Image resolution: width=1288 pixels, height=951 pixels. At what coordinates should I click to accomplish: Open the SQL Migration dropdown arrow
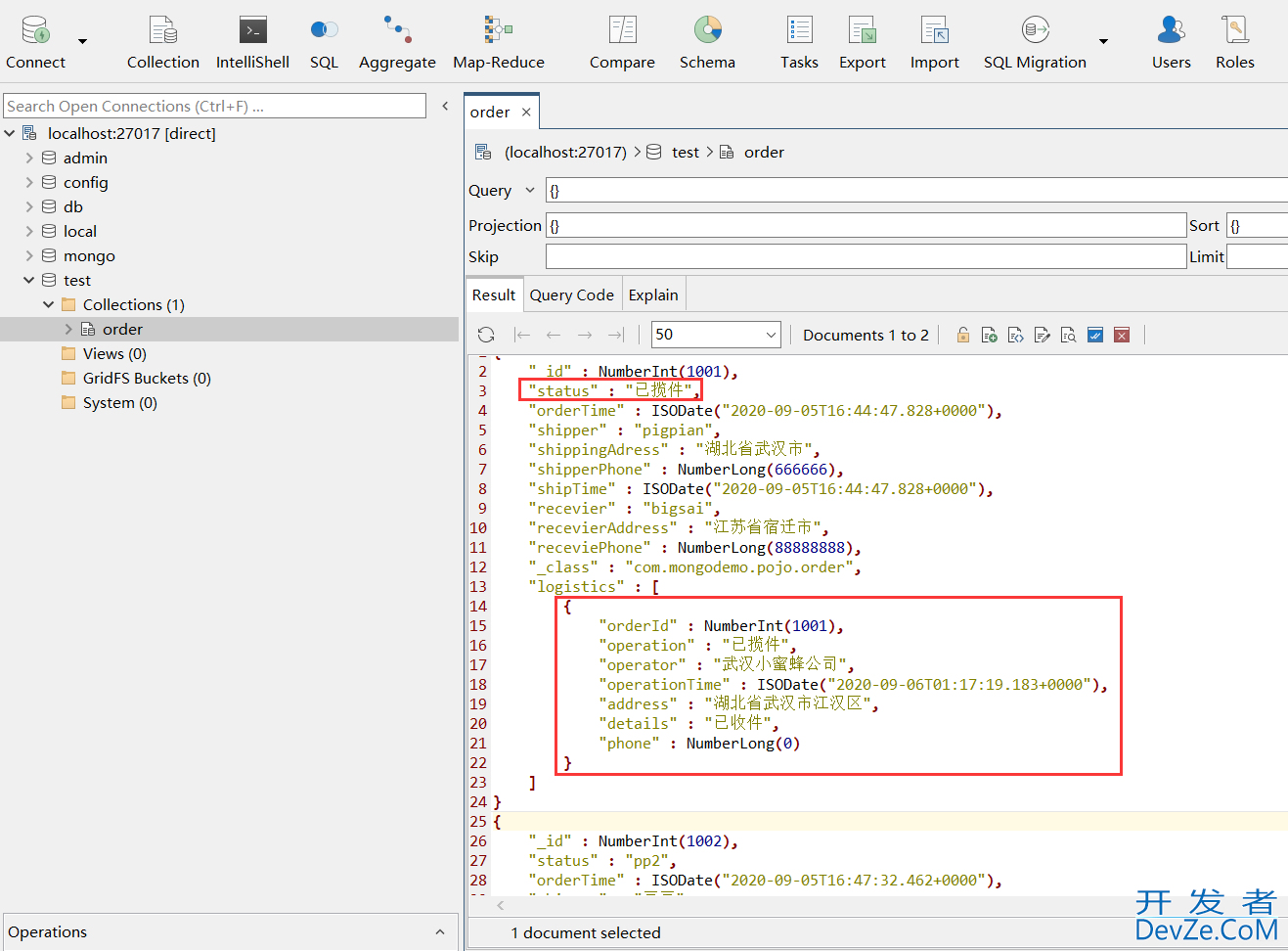click(1103, 42)
